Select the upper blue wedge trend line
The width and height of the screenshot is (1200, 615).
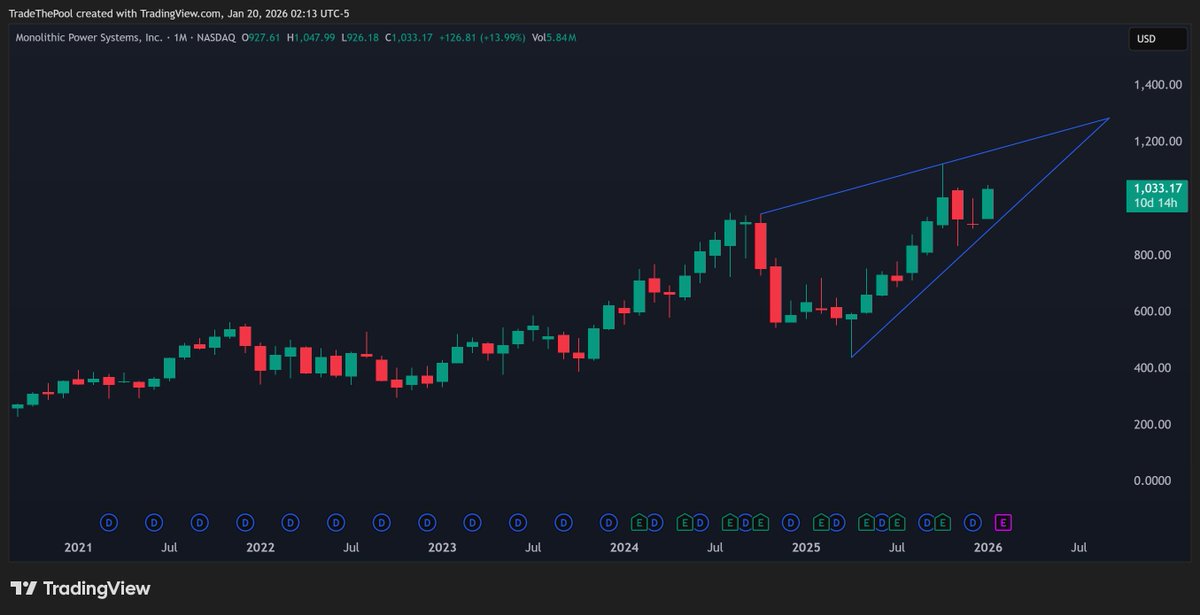coord(935,166)
